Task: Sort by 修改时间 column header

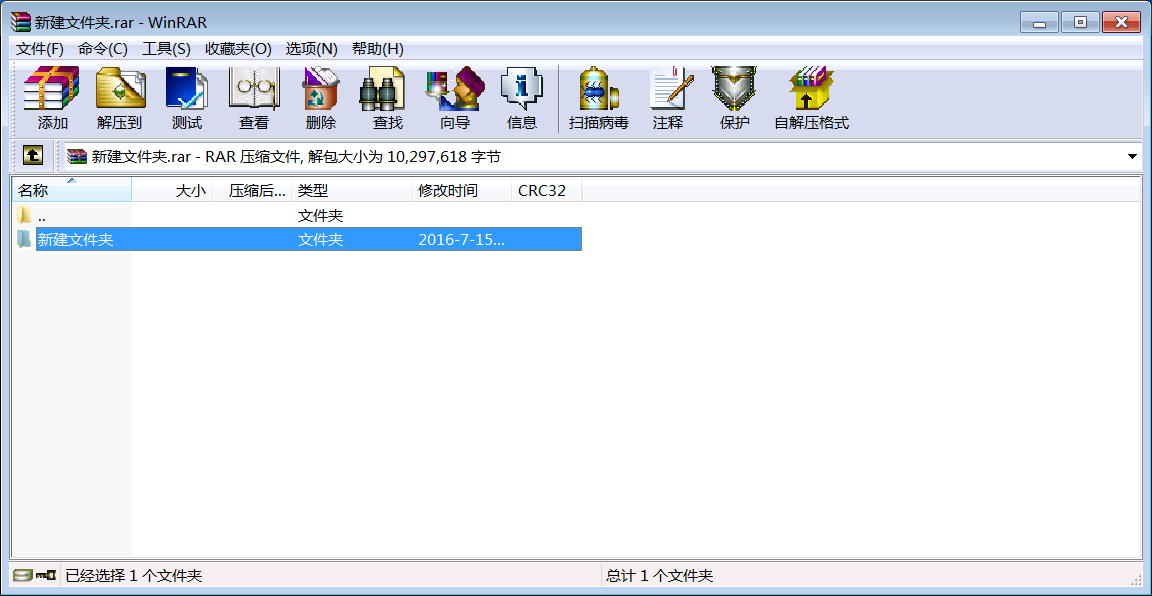Action: pos(462,190)
